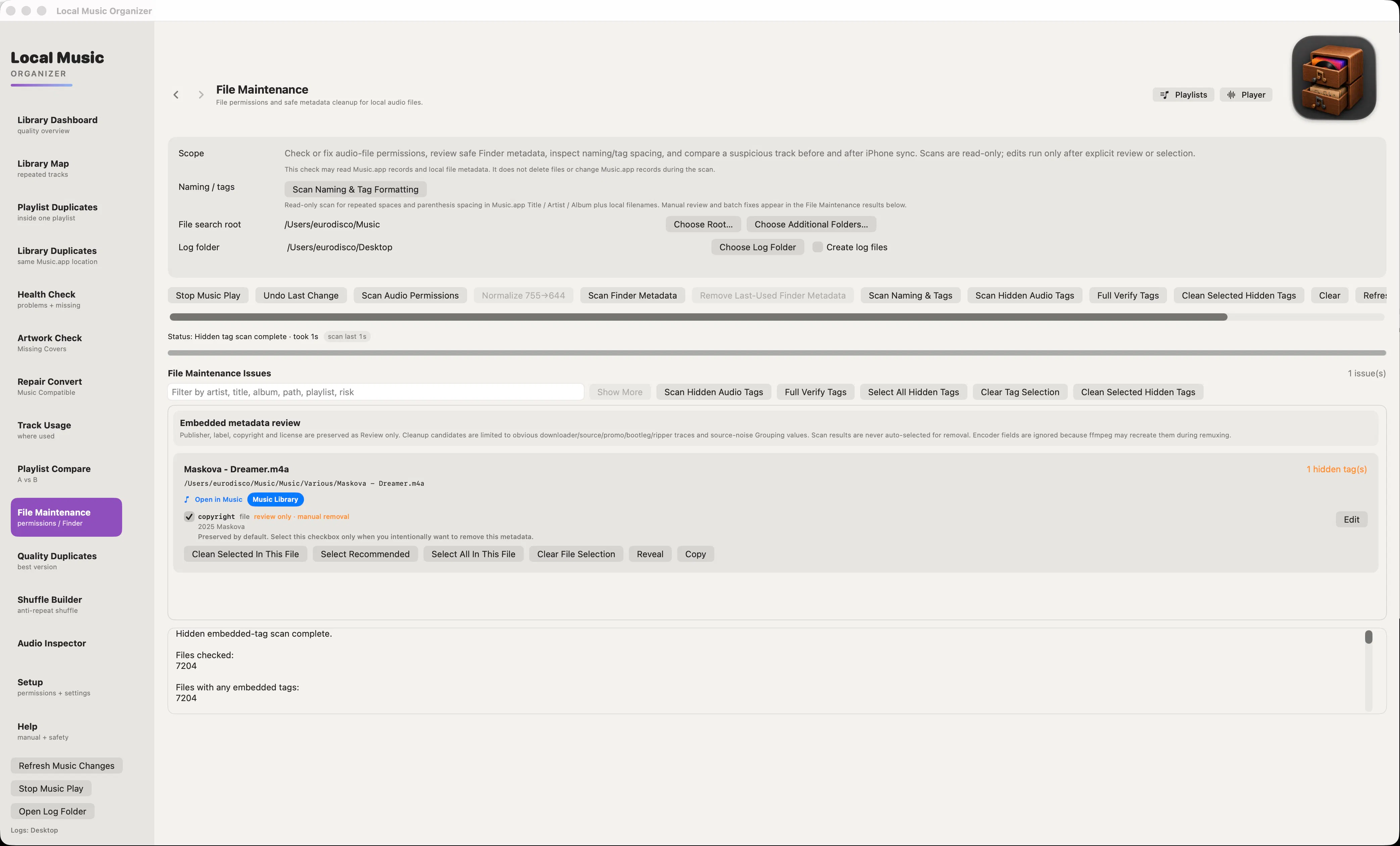
Task: Click issues-row Scan Hidden Audio Tags
Action: [714, 392]
